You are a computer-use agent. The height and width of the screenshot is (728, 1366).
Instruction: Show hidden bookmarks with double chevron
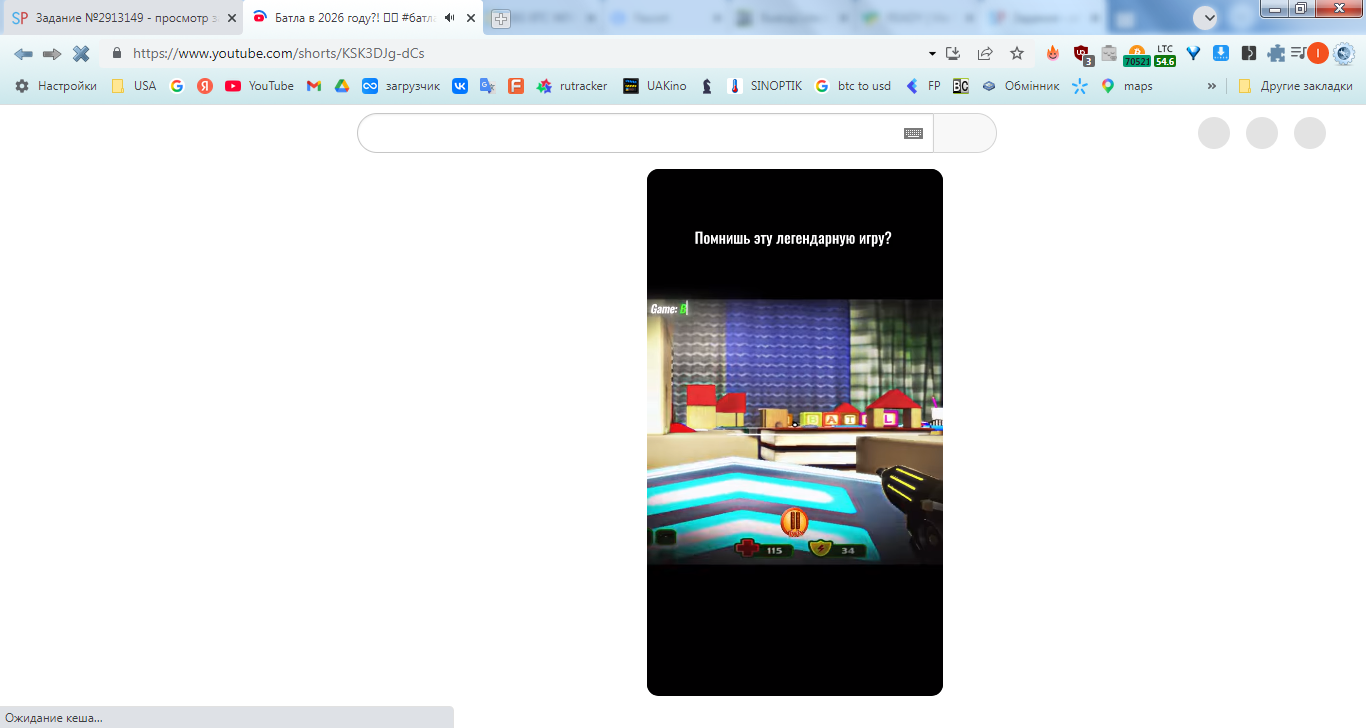1212,86
